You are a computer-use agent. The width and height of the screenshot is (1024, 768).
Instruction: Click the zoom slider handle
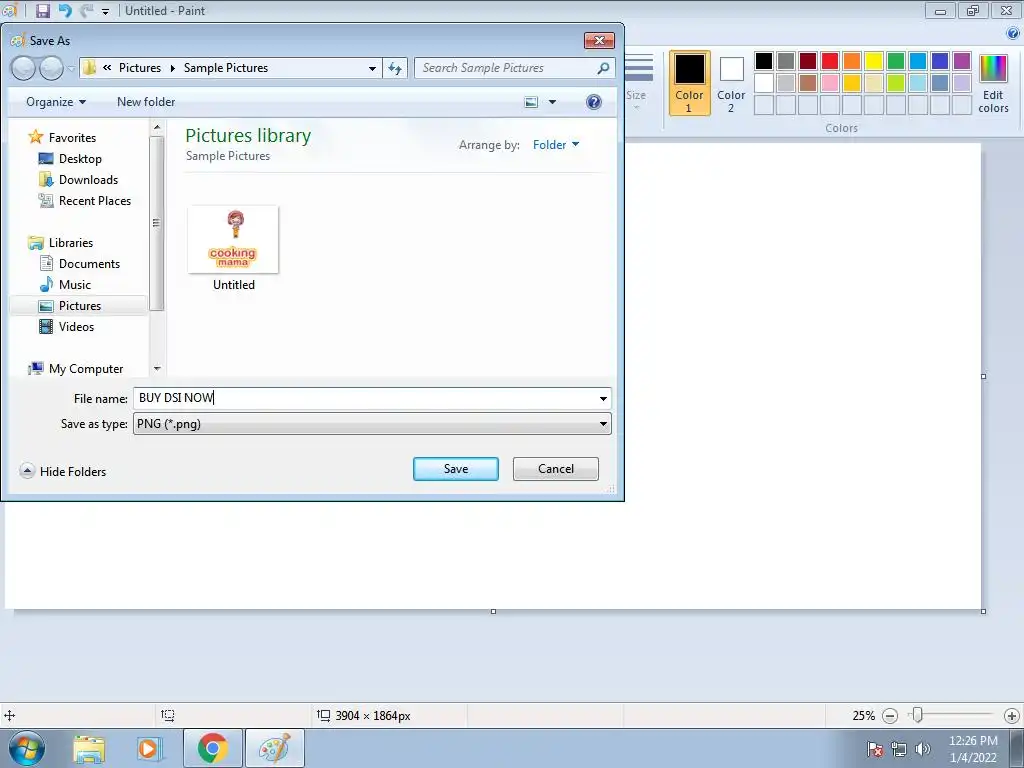point(918,715)
